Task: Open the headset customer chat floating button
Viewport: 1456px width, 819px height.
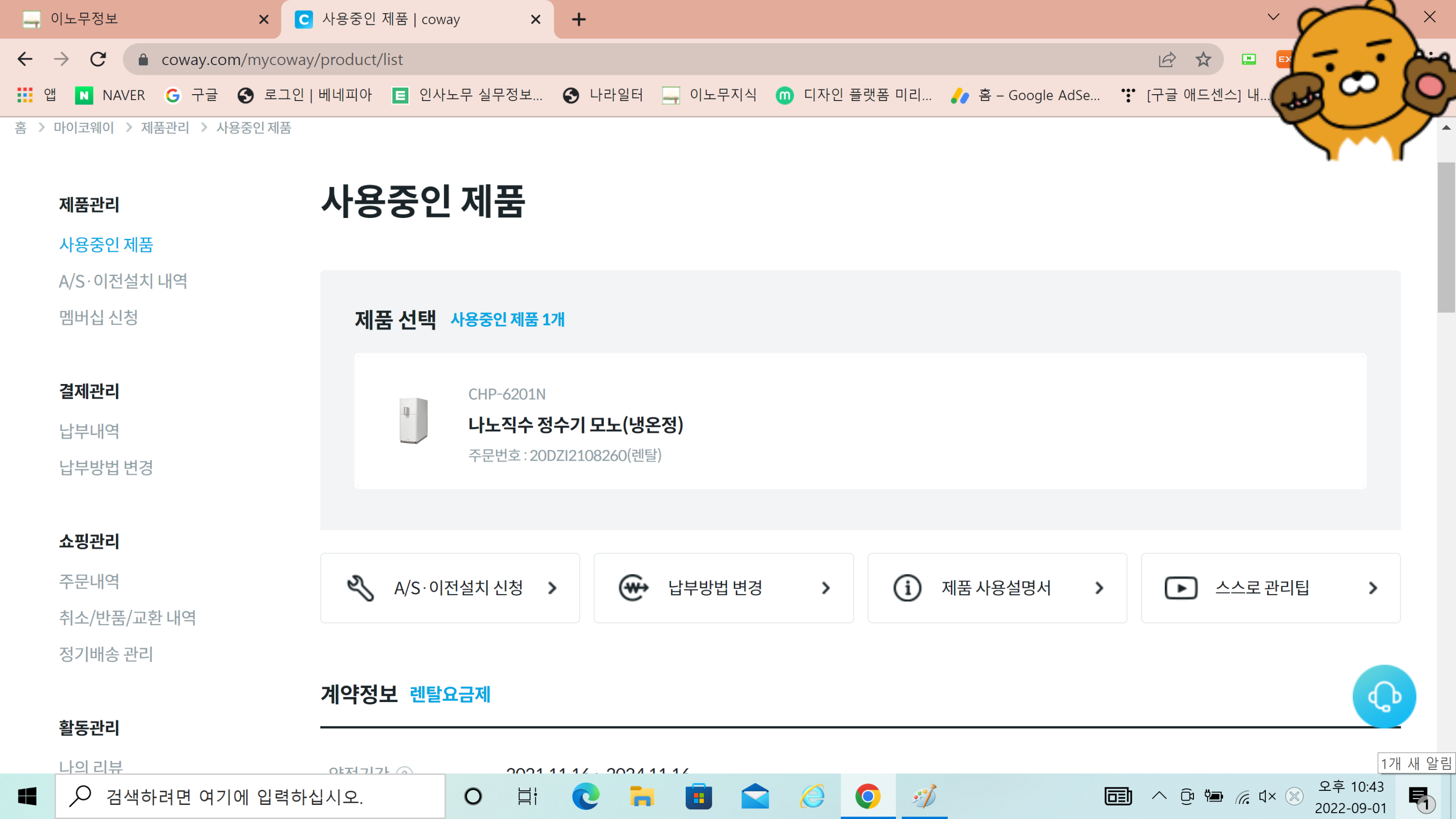Action: [1384, 696]
